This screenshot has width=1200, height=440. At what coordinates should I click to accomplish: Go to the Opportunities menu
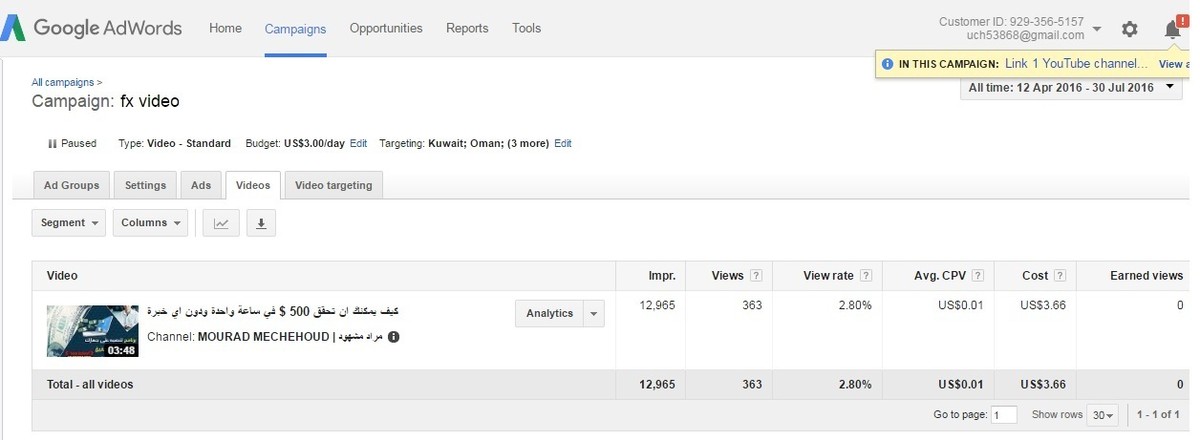(386, 28)
